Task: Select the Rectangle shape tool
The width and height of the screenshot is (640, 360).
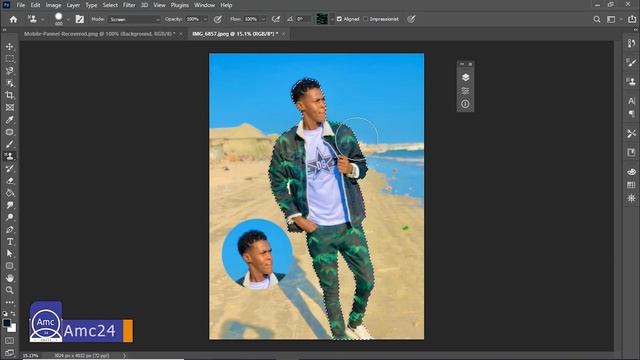Action: 9,266
